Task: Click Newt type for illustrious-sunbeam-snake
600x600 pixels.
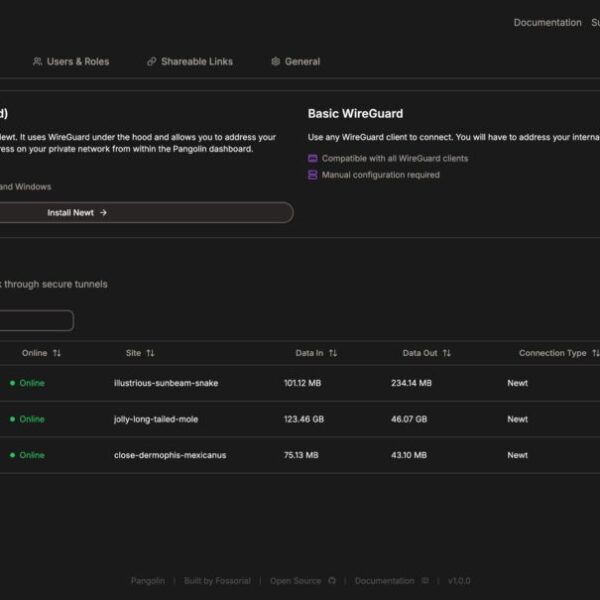Action: (x=517, y=383)
